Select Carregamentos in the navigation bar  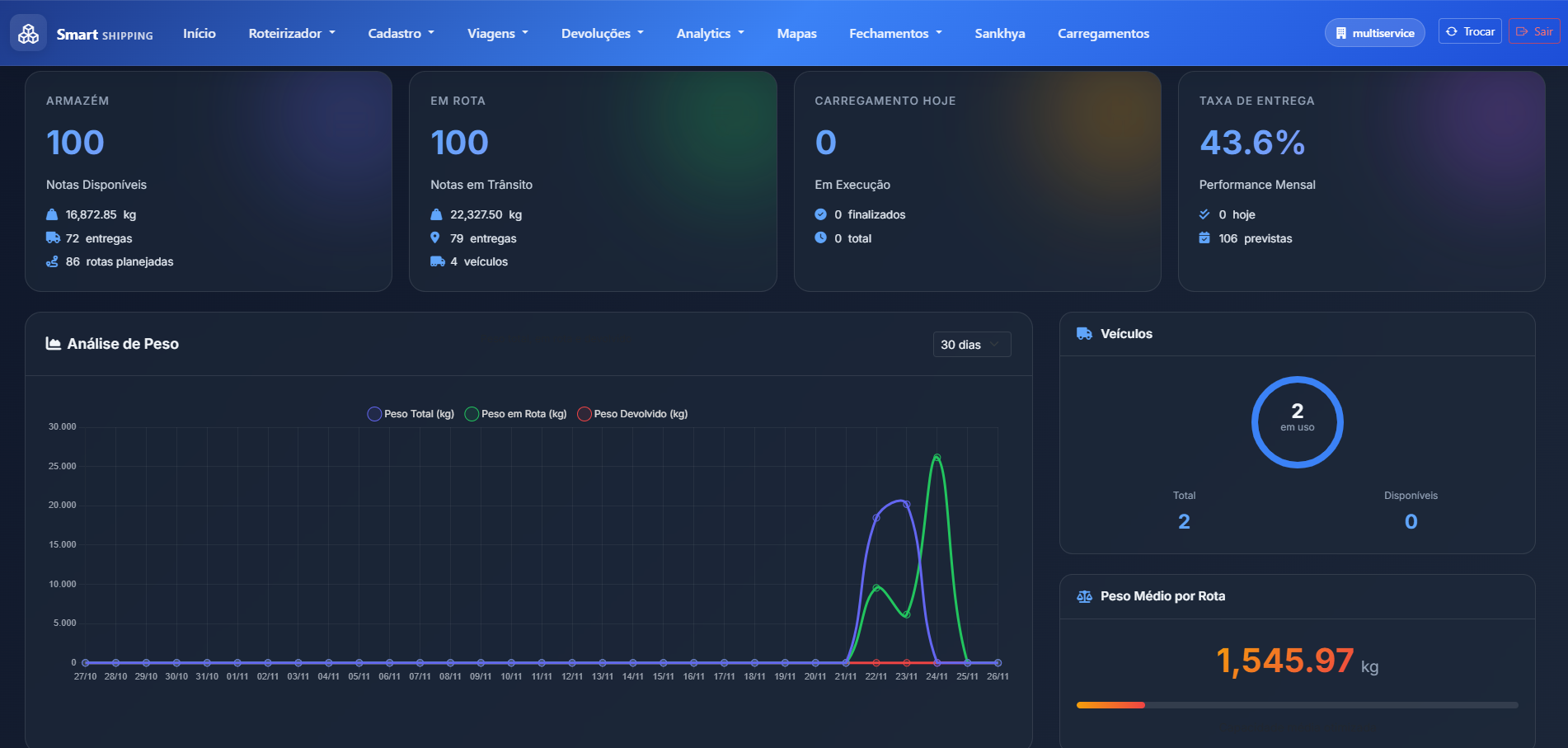1103,33
